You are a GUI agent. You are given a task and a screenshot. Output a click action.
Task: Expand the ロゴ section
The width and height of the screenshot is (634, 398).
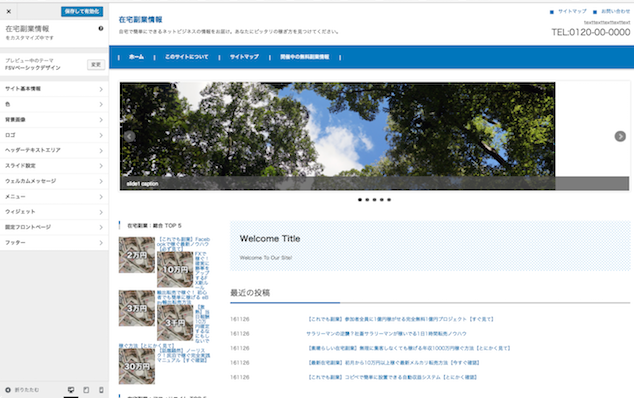tap(54, 135)
